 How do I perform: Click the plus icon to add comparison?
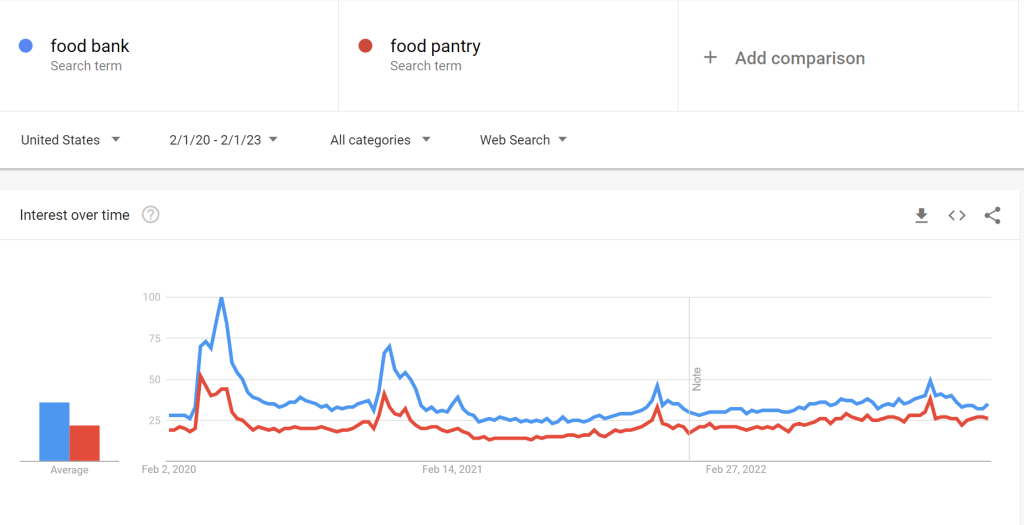pos(710,58)
